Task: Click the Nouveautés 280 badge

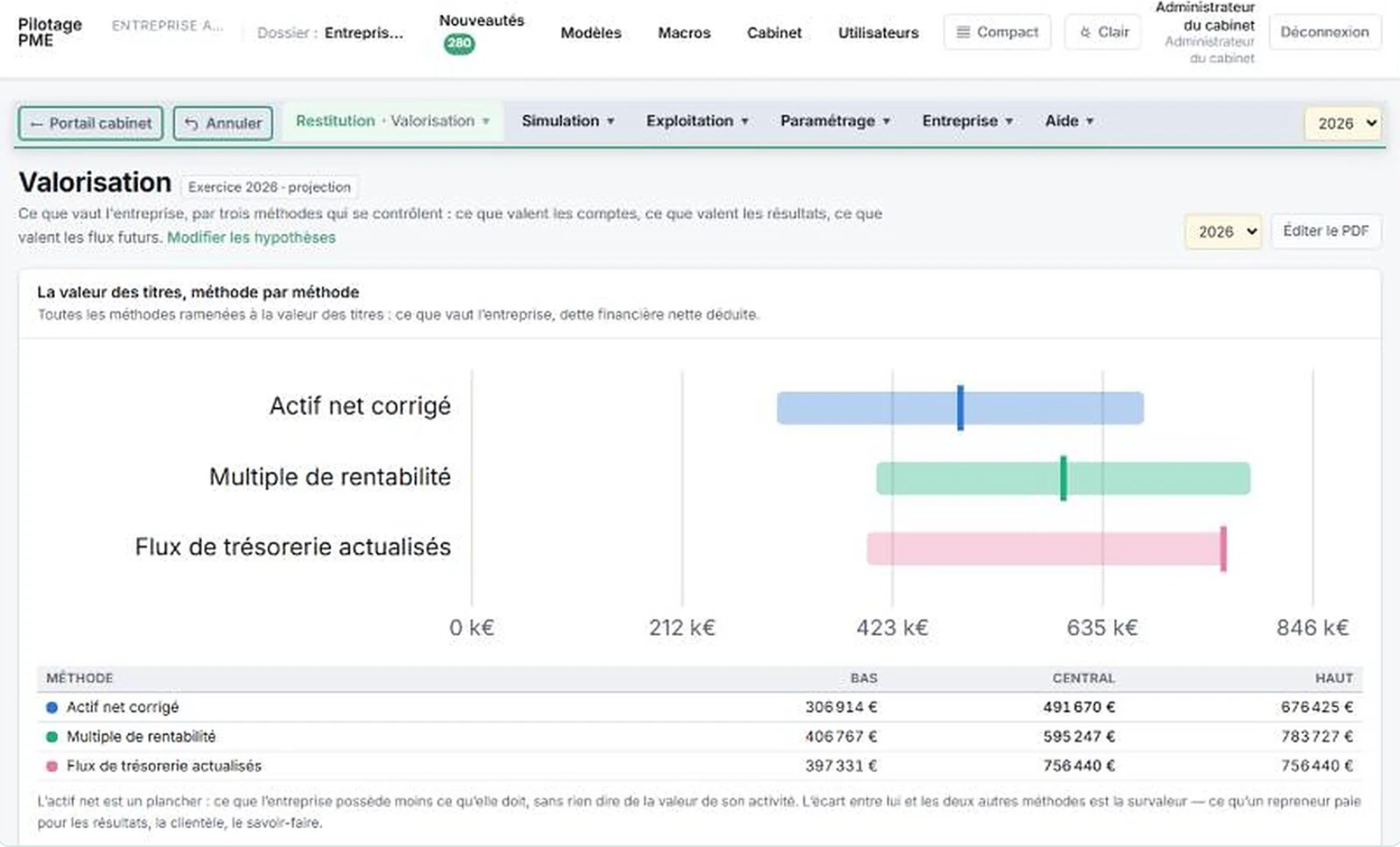Action: pyautogui.click(x=459, y=44)
